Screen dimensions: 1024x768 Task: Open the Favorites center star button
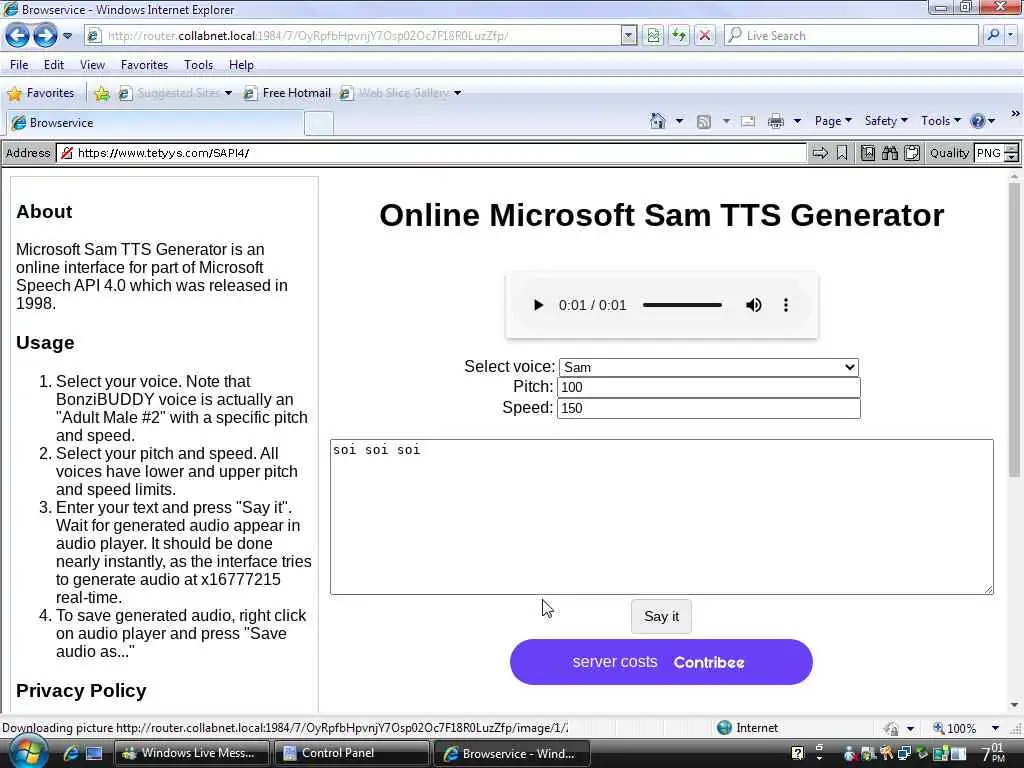click(x=41, y=93)
